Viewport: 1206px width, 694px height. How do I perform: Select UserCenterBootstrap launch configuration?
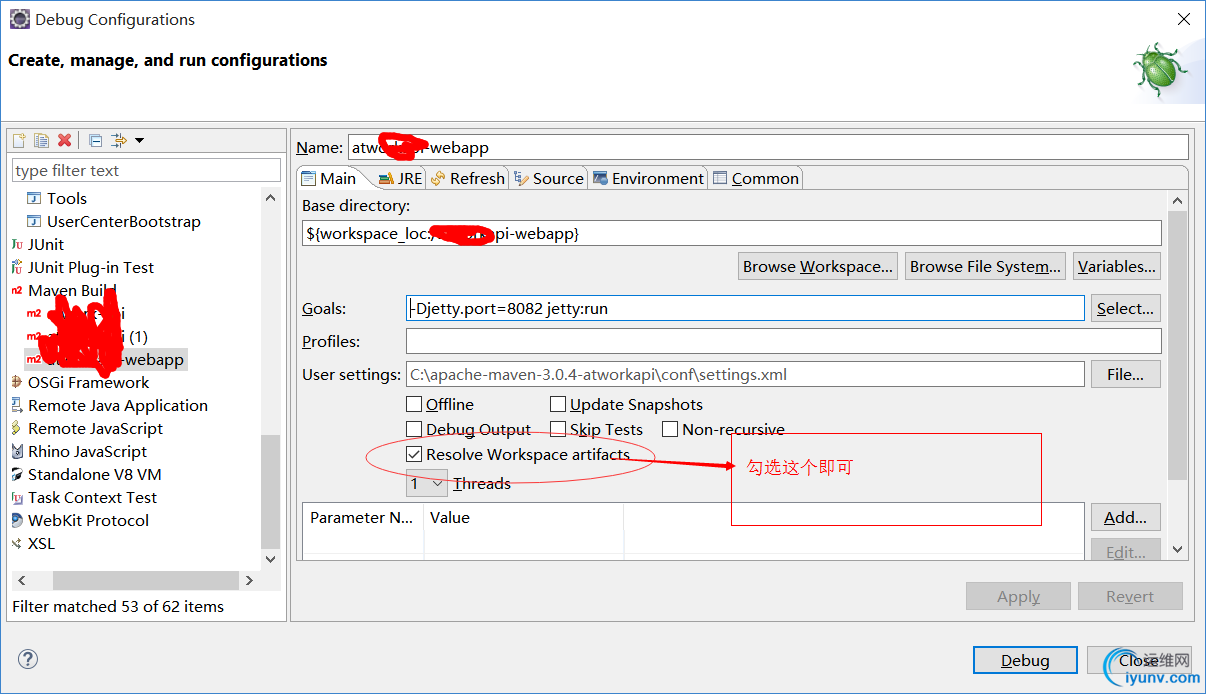[123, 221]
